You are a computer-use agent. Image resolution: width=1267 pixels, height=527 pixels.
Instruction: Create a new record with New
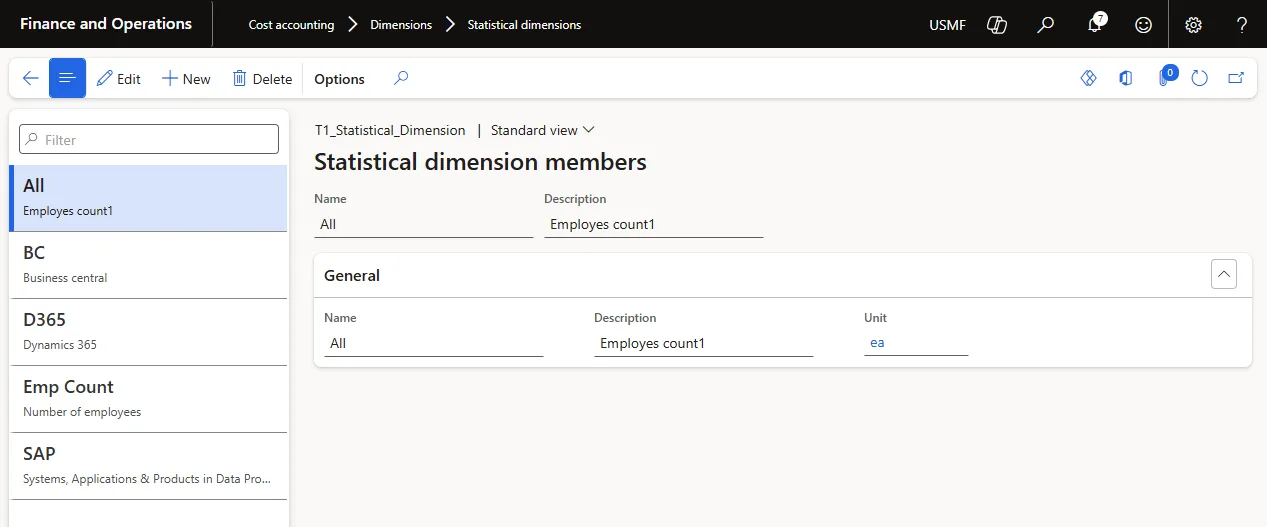click(186, 79)
